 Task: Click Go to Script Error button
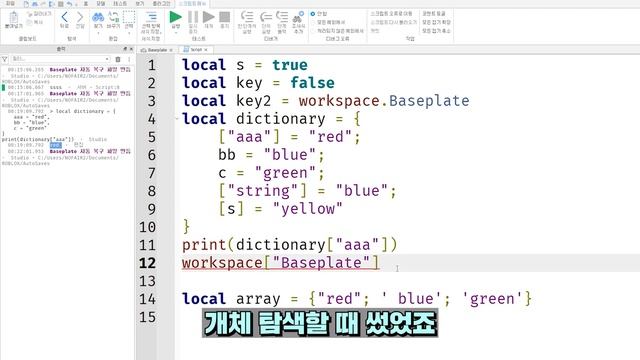tap(391, 13)
